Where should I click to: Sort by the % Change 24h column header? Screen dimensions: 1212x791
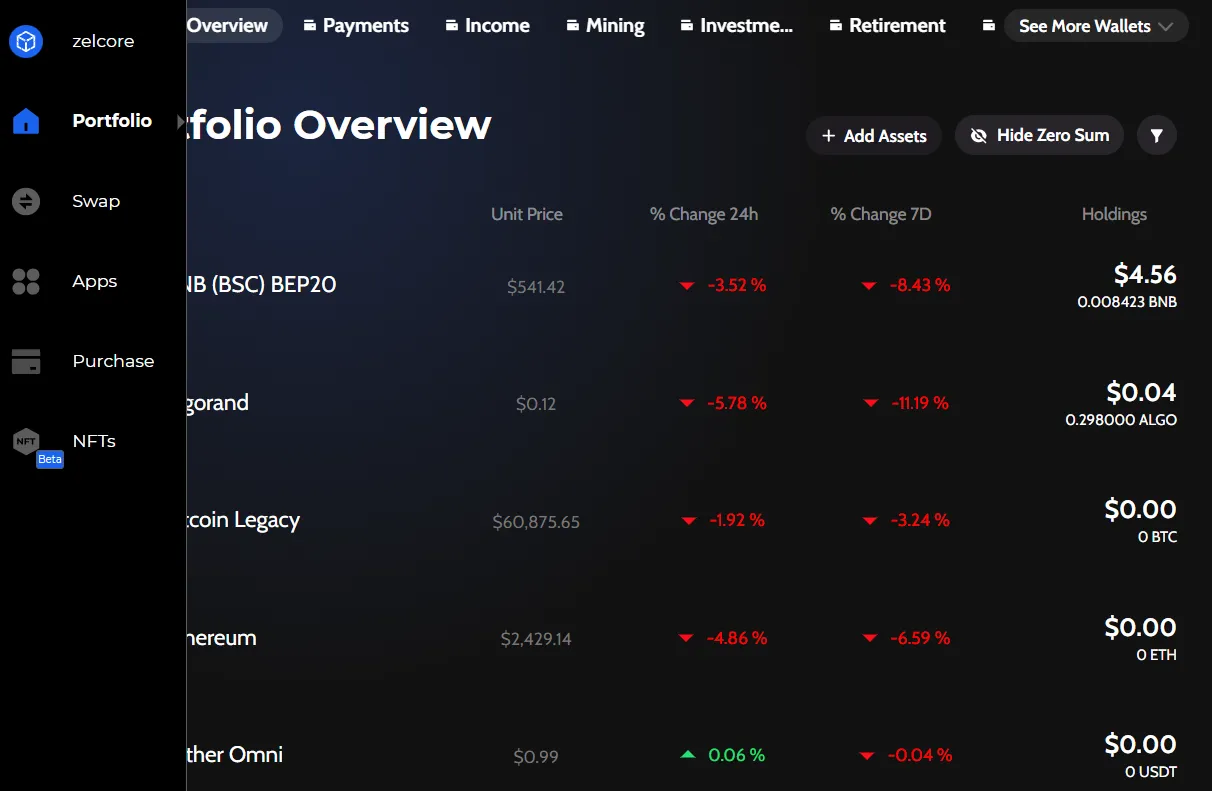(x=704, y=214)
